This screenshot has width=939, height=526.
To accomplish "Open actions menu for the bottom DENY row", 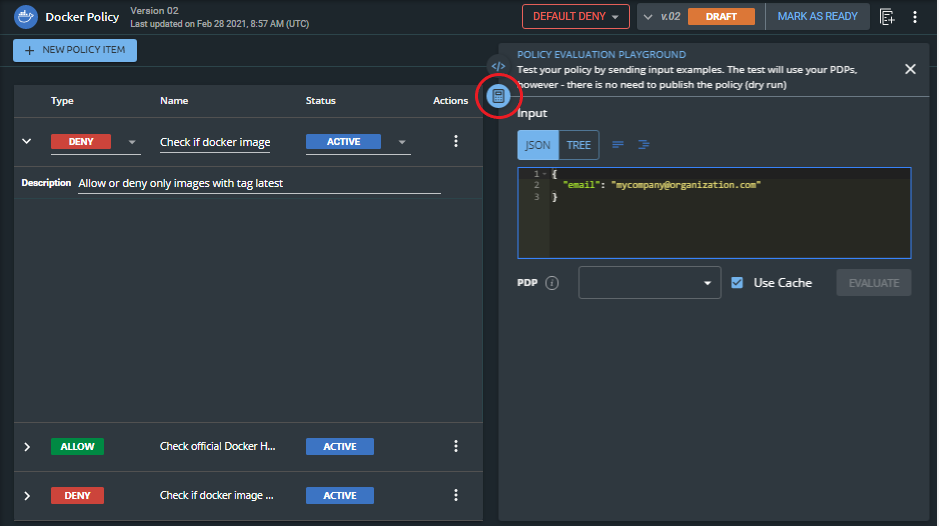I will 456,495.
